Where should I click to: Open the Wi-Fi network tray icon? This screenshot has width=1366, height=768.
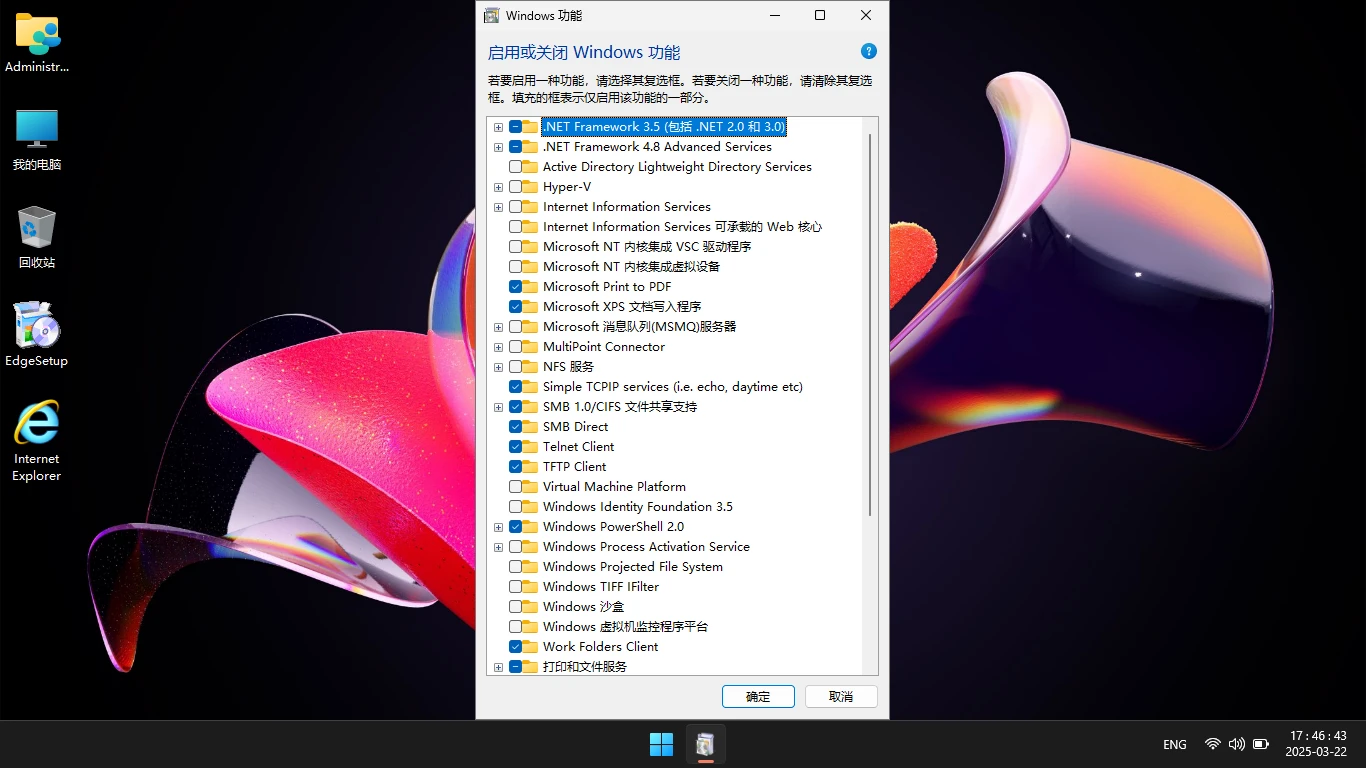[1213, 744]
